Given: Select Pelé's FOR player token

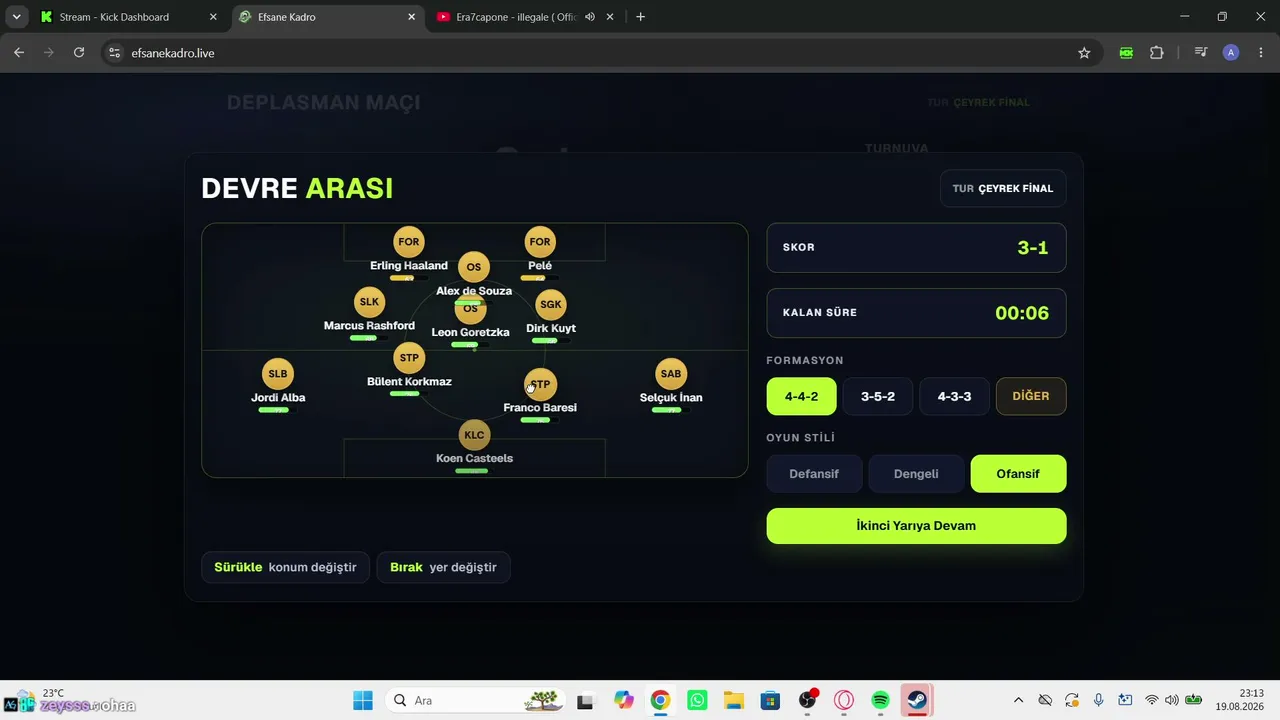Looking at the screenshot, I should point(540,242).
